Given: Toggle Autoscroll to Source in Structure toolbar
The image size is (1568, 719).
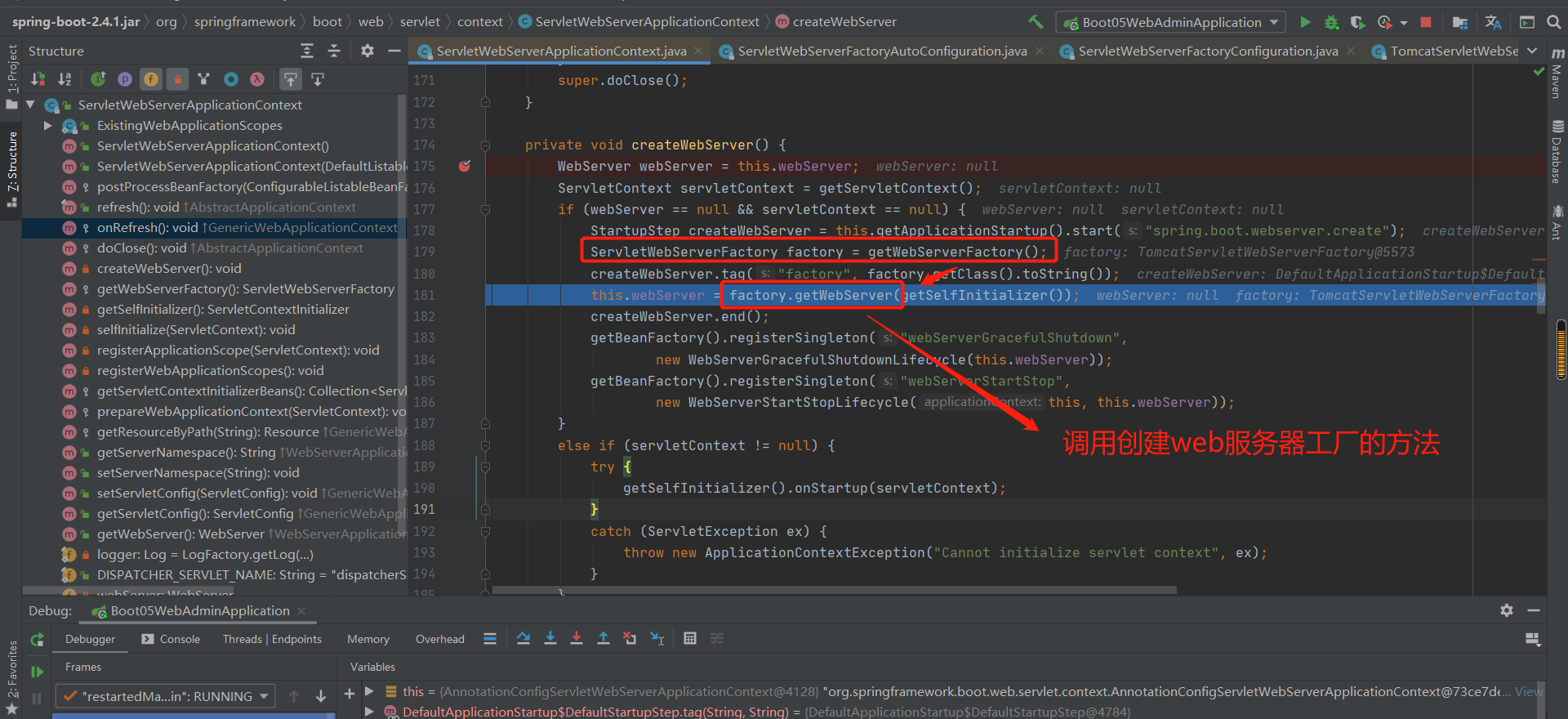Looking at the screenshot, I should point(291,79).
